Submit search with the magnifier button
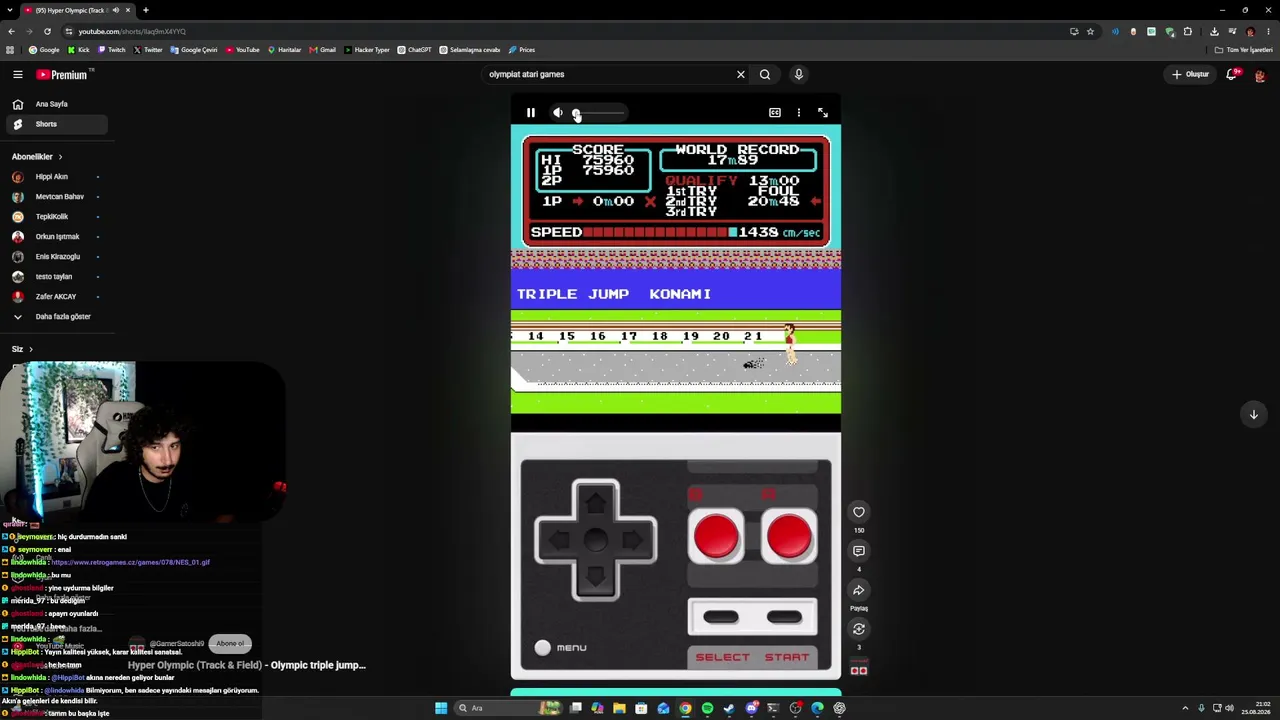The width and height of the screenshot is (1280, 720). [x=765, y=74]
